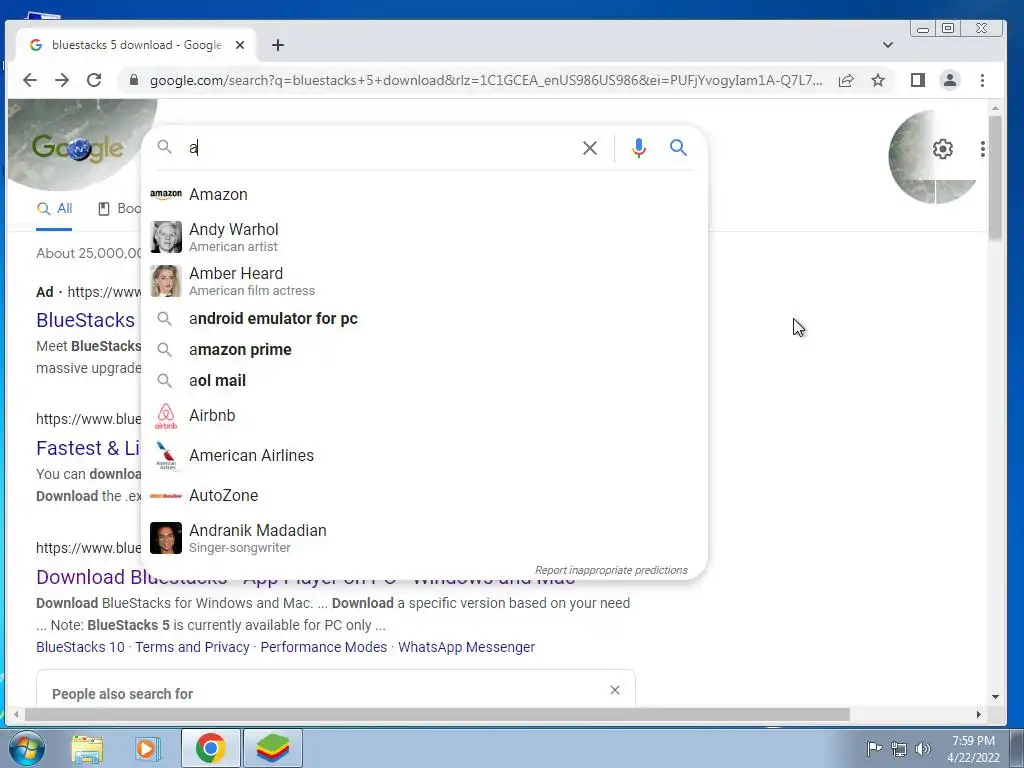Open the Terms and Privacy sitelink
This screenshot has height=768, width=1024.
192,647
